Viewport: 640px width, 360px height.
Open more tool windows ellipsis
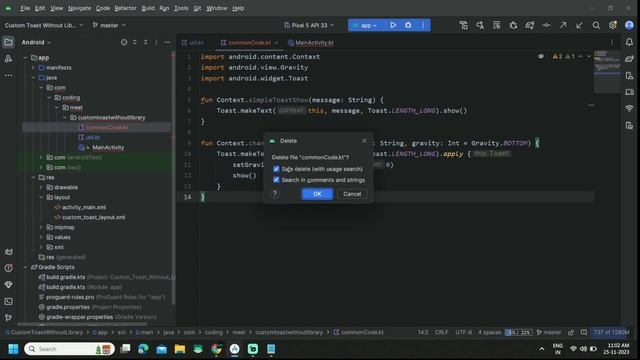coord(8,75)
